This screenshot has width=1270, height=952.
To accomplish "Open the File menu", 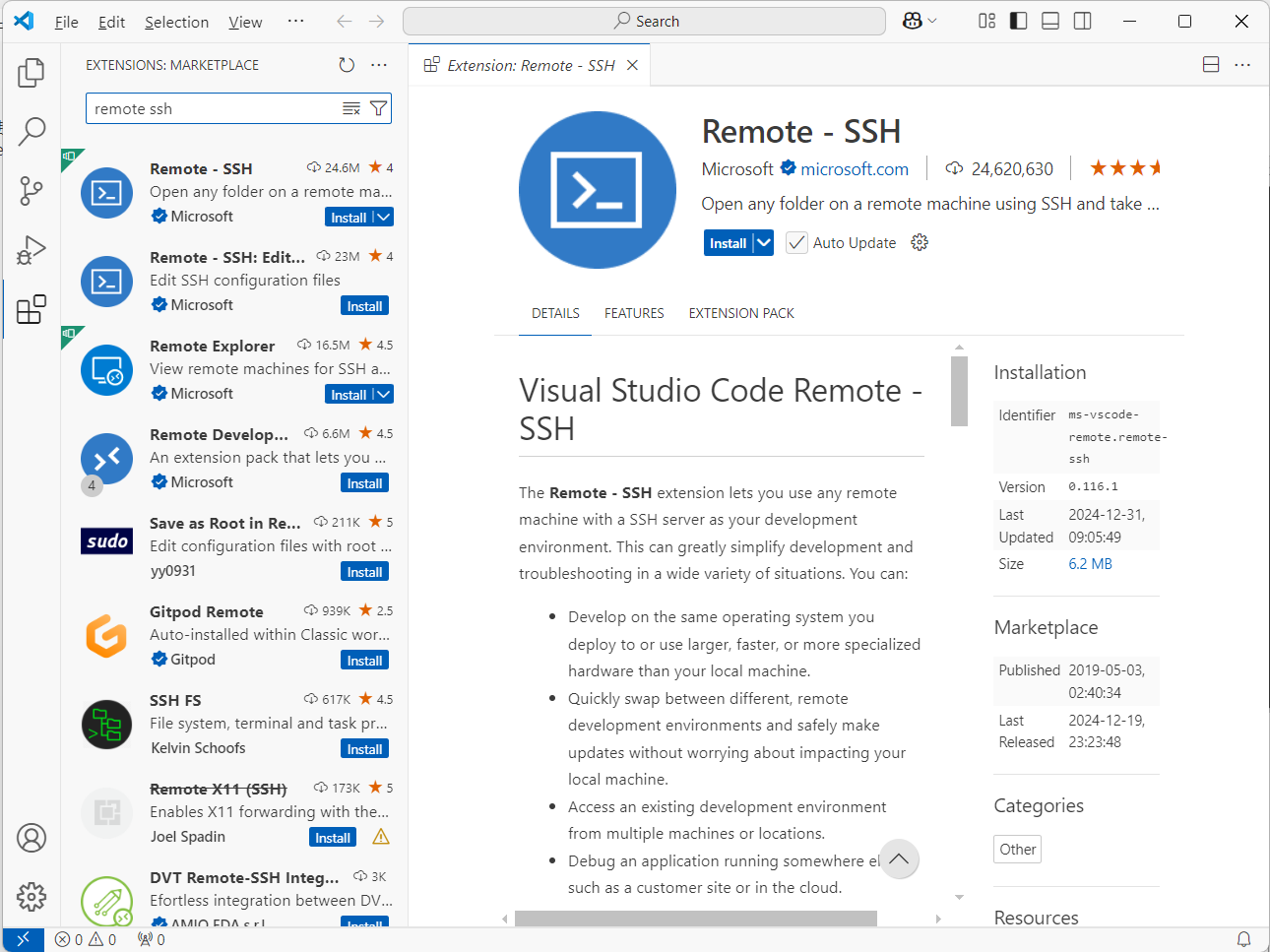I will [x=66, y=22].
